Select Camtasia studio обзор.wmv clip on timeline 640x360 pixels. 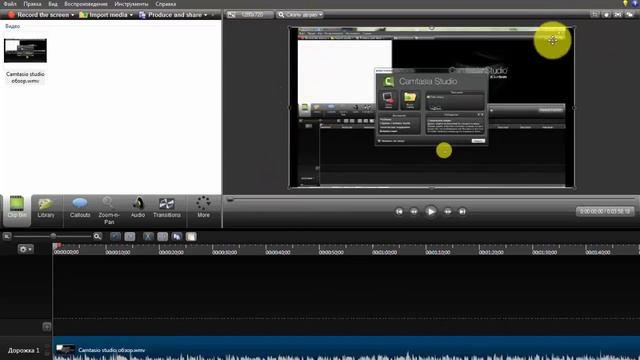[346, 348]
